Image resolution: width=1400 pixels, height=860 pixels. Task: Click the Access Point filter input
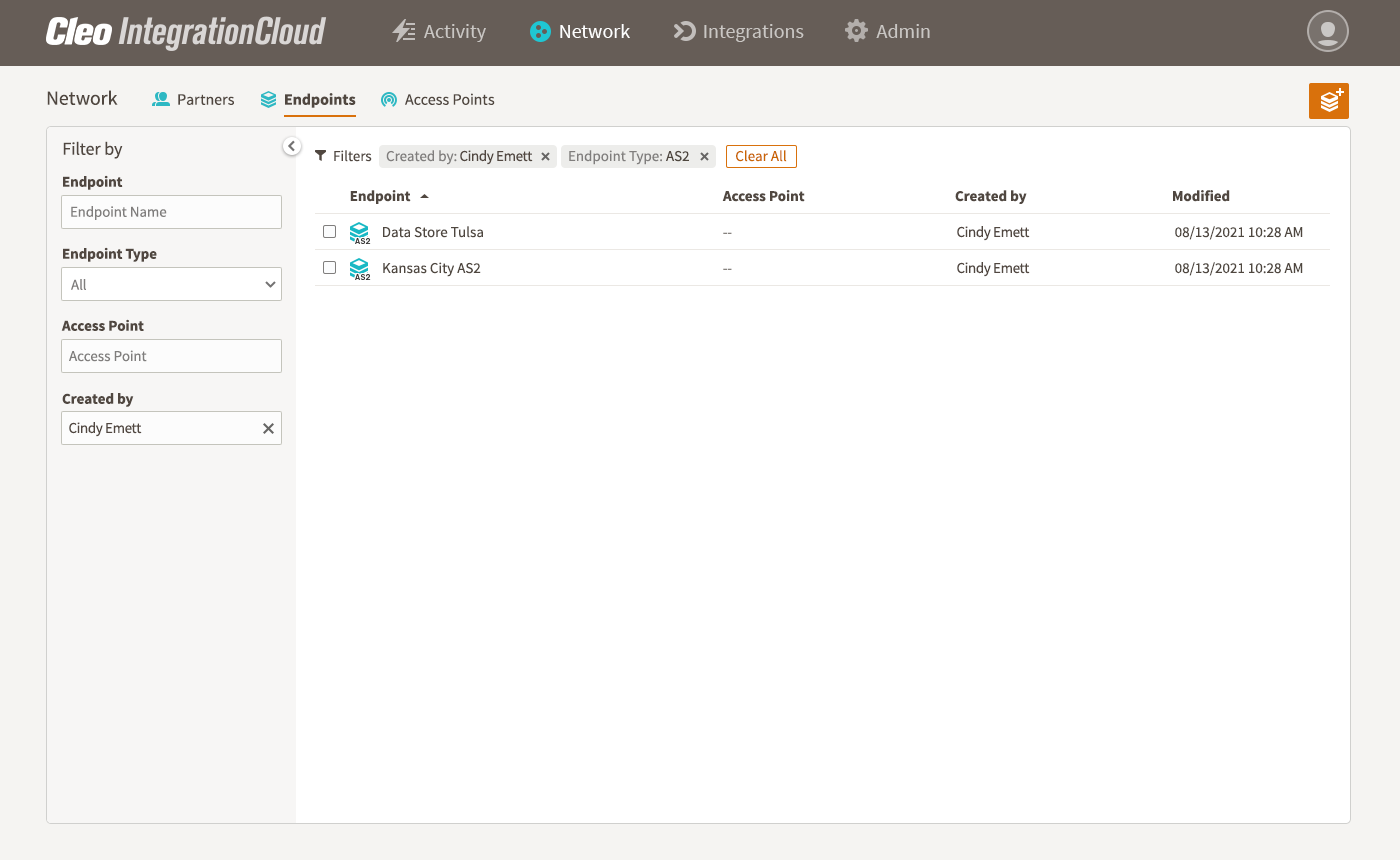tap(172, 356)
